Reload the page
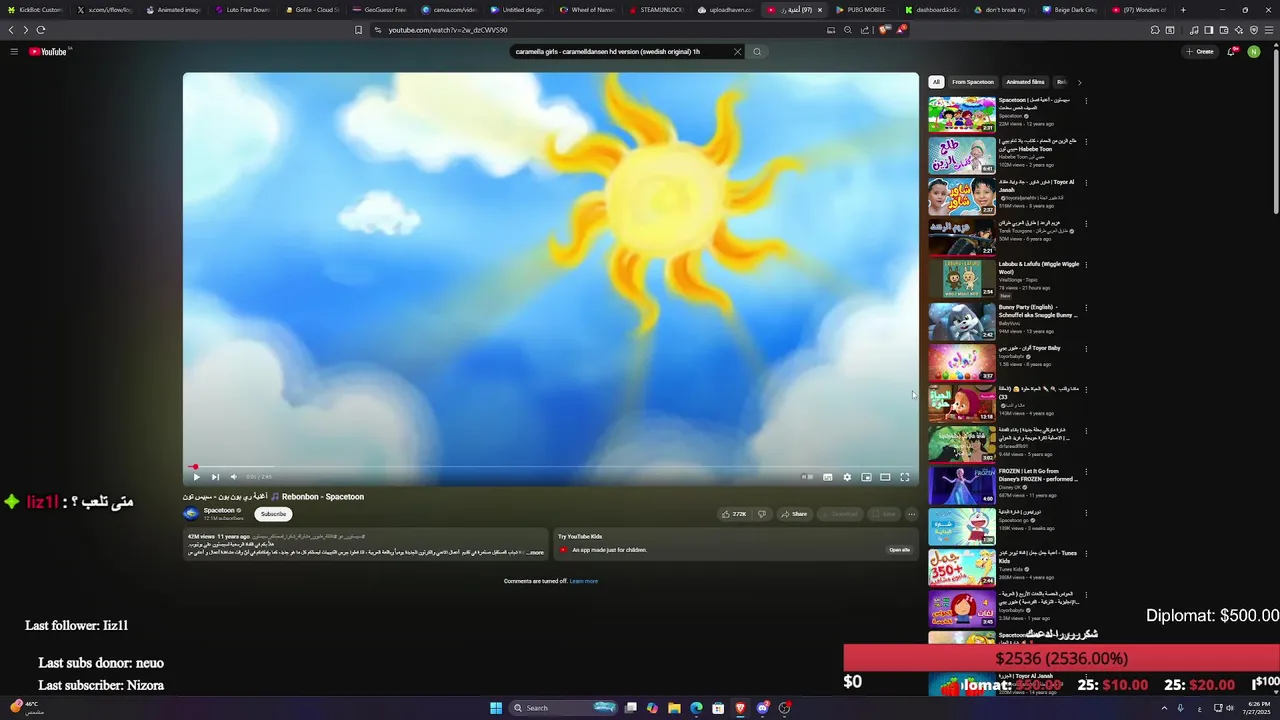The height and width of the screenshot is (720, 1280). 41,30
